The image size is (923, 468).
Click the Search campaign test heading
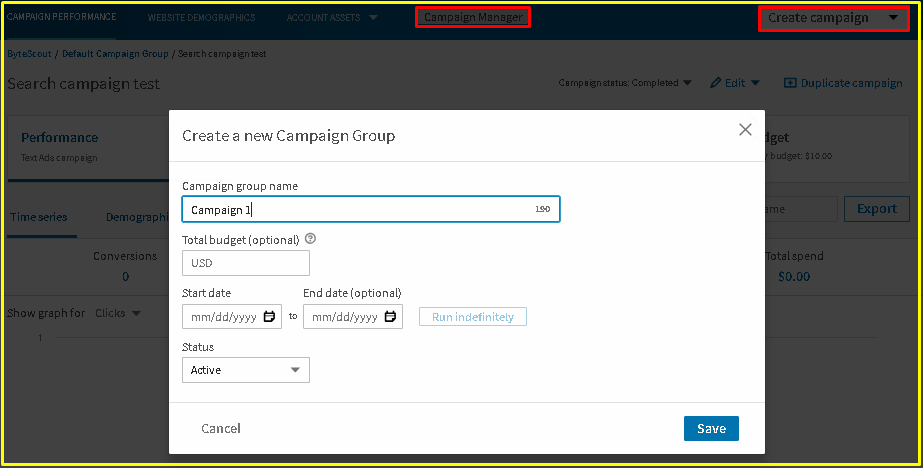(x=84, y=84)
